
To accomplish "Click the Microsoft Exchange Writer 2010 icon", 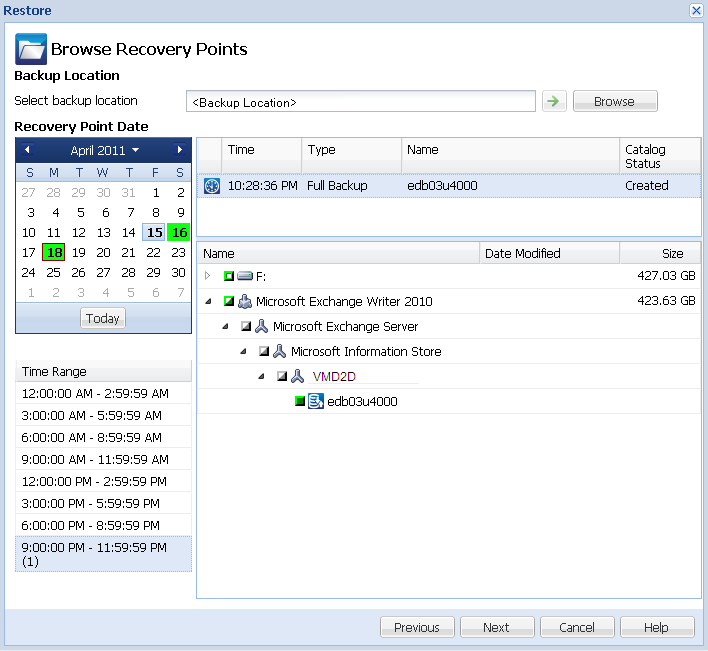I will [245, 301].
